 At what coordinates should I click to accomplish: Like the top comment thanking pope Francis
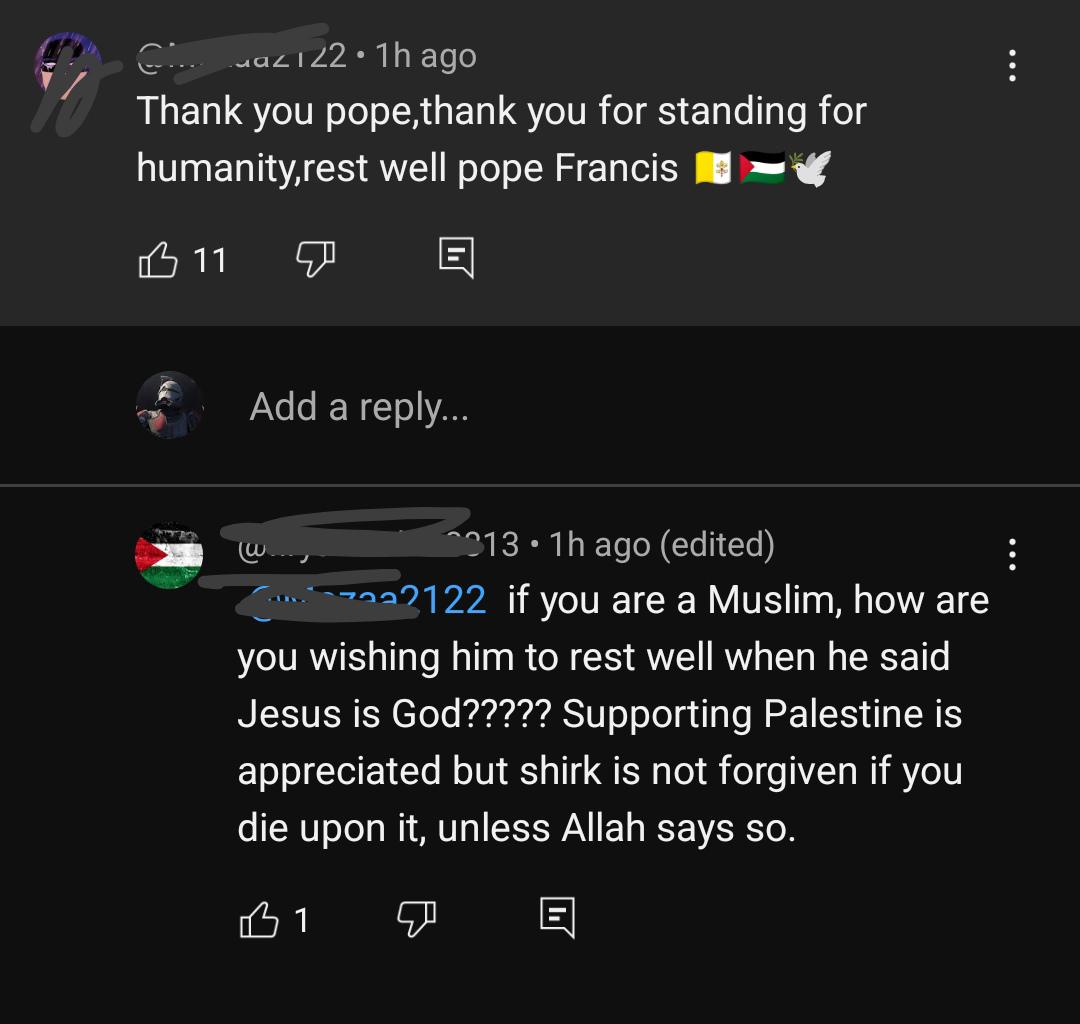click(158, 260)
